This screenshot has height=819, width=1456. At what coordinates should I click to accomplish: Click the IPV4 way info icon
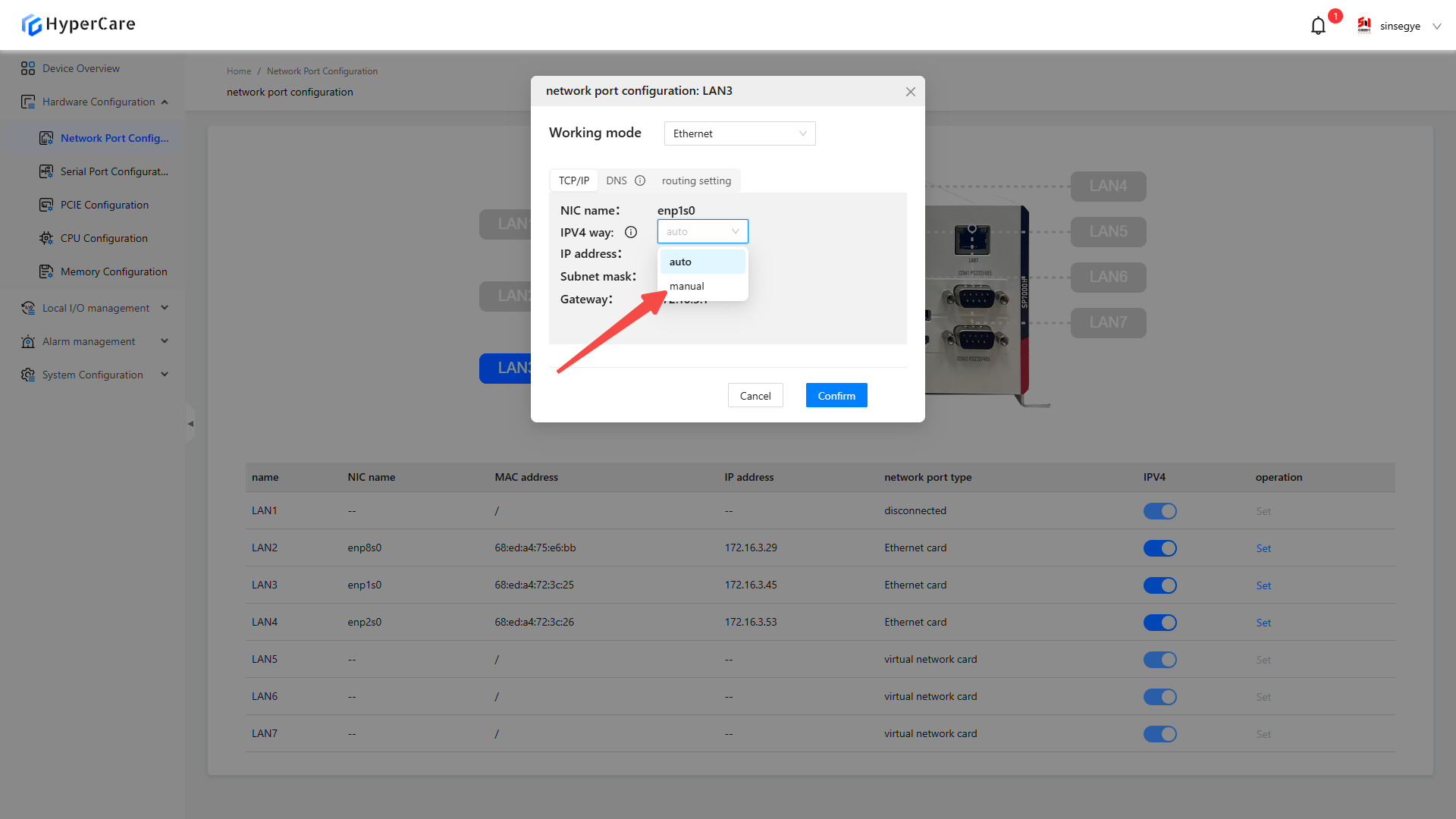click(631, 232)
